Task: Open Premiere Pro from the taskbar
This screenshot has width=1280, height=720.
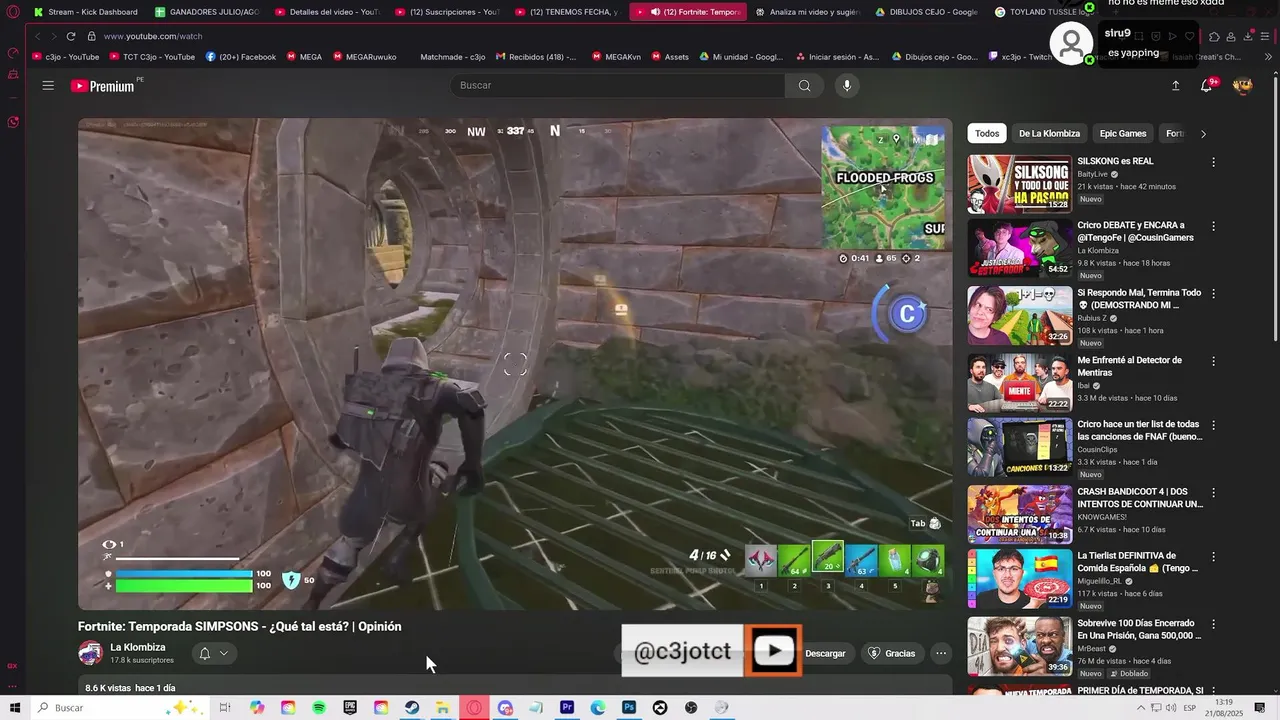Action: [x=567, y=708]
